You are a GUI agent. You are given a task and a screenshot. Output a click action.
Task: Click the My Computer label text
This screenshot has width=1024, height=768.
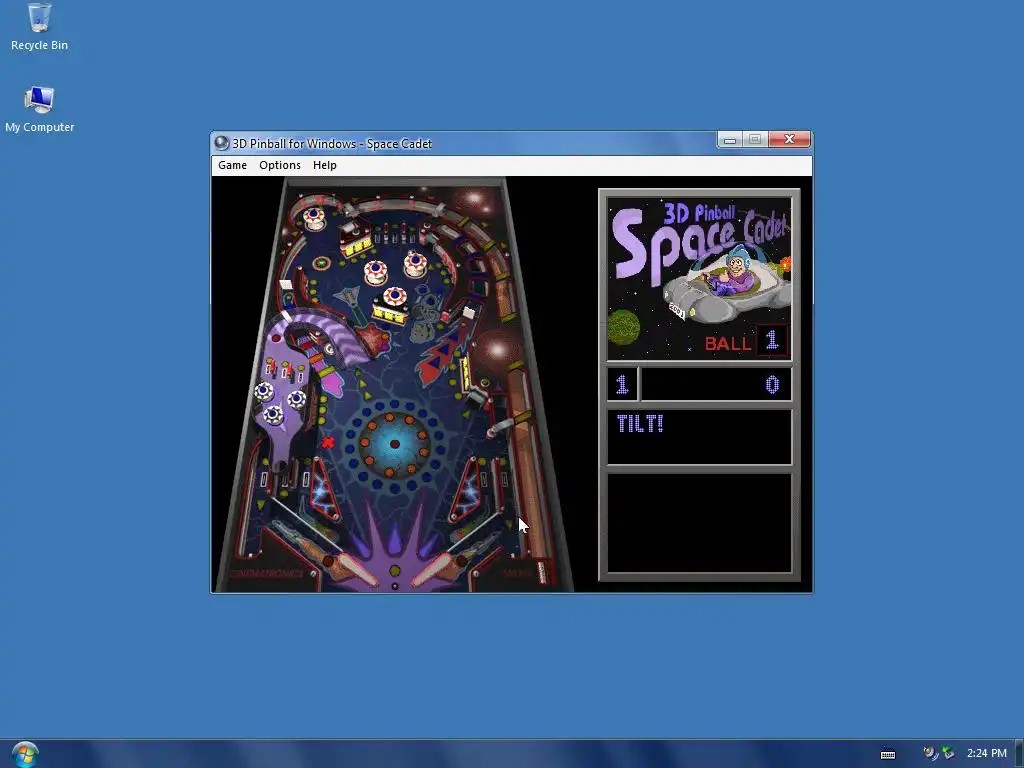click(x=39, y=127)
